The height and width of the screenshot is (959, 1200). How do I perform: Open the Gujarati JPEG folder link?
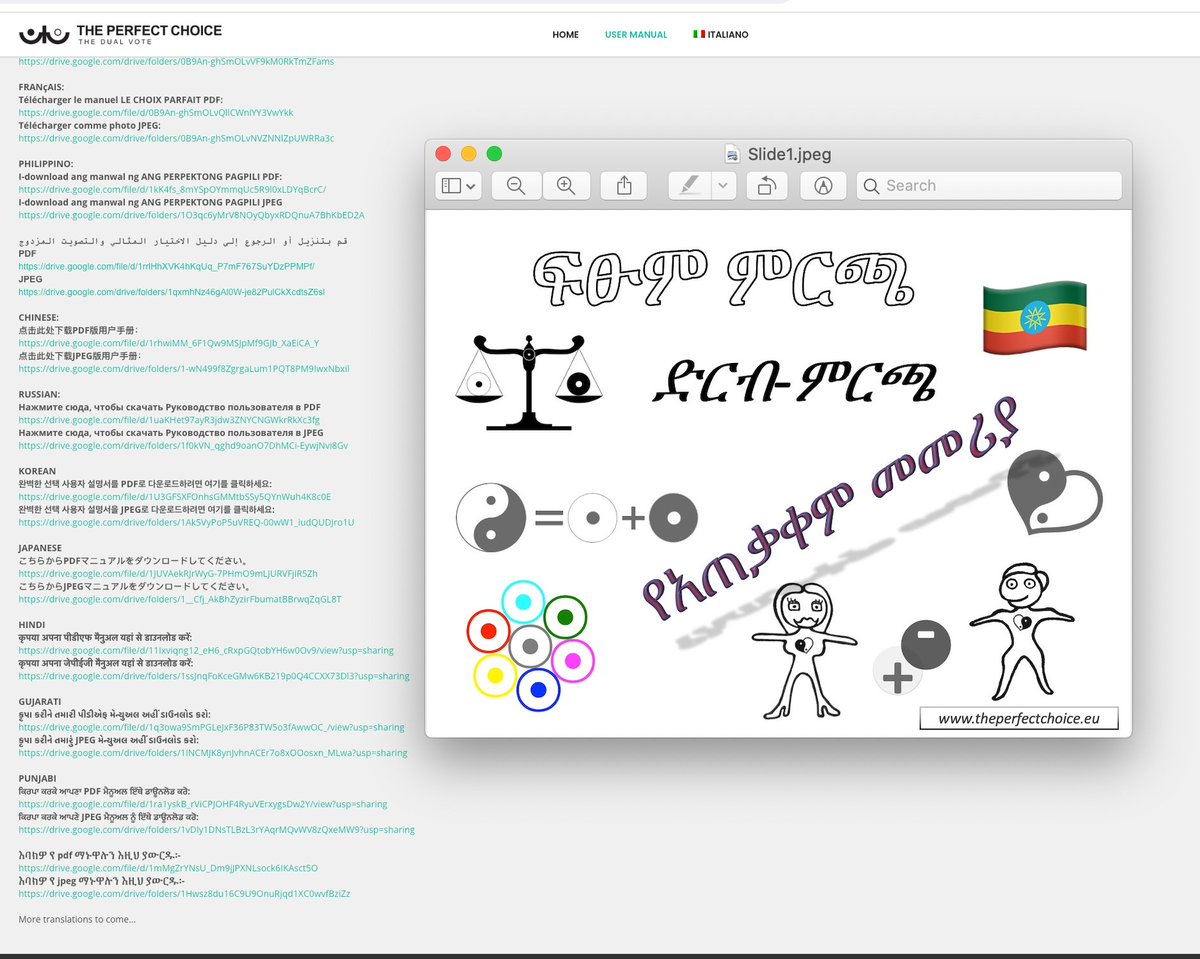pos(213,753)
